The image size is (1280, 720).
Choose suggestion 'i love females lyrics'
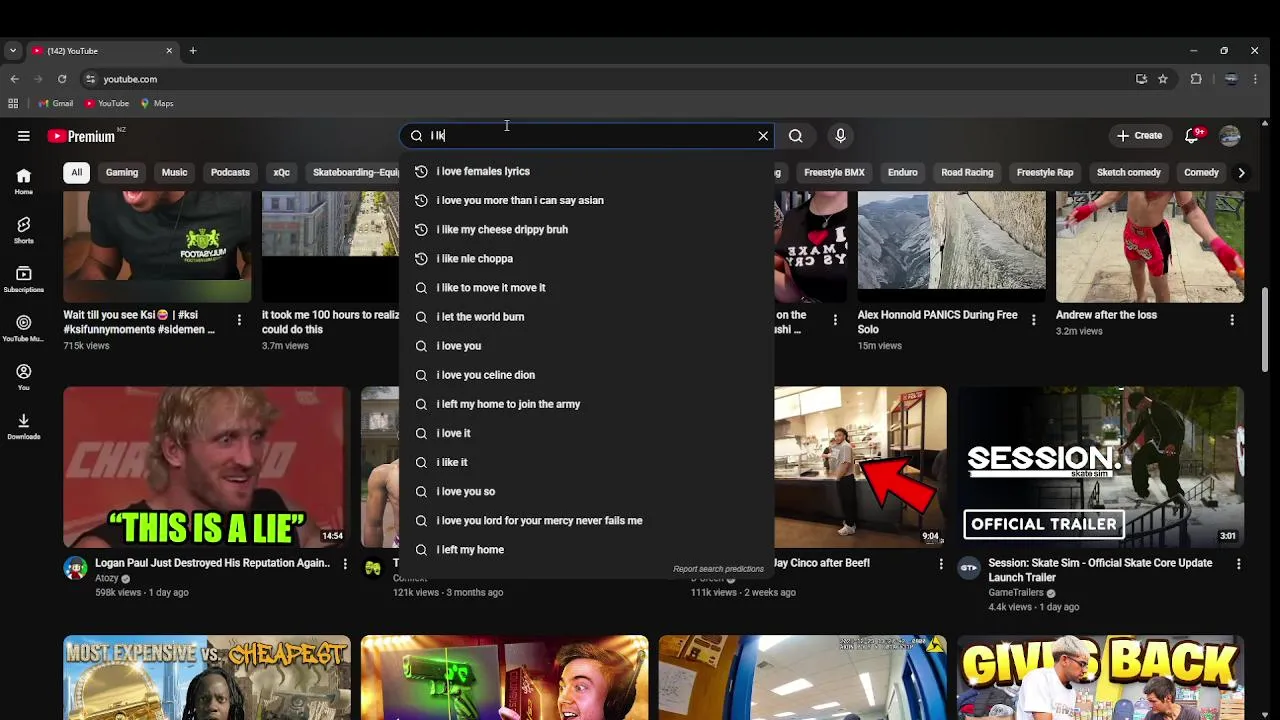587,171
